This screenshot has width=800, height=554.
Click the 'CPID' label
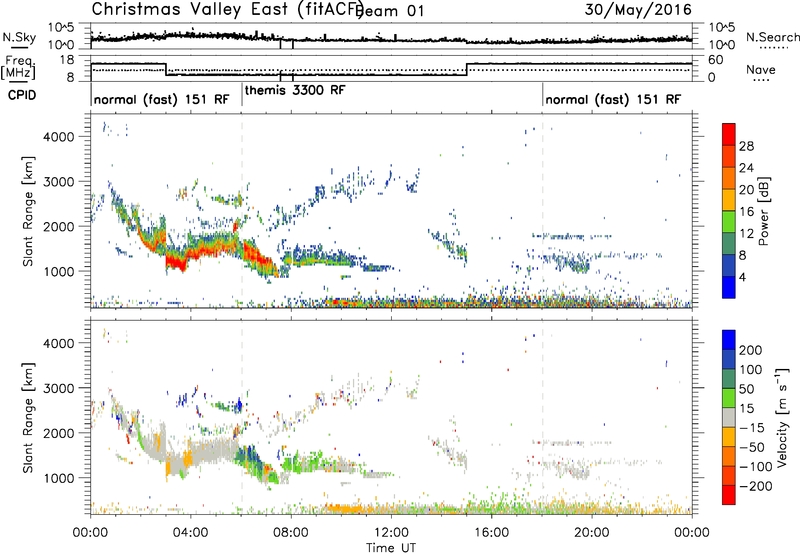[x=22, y=95]
